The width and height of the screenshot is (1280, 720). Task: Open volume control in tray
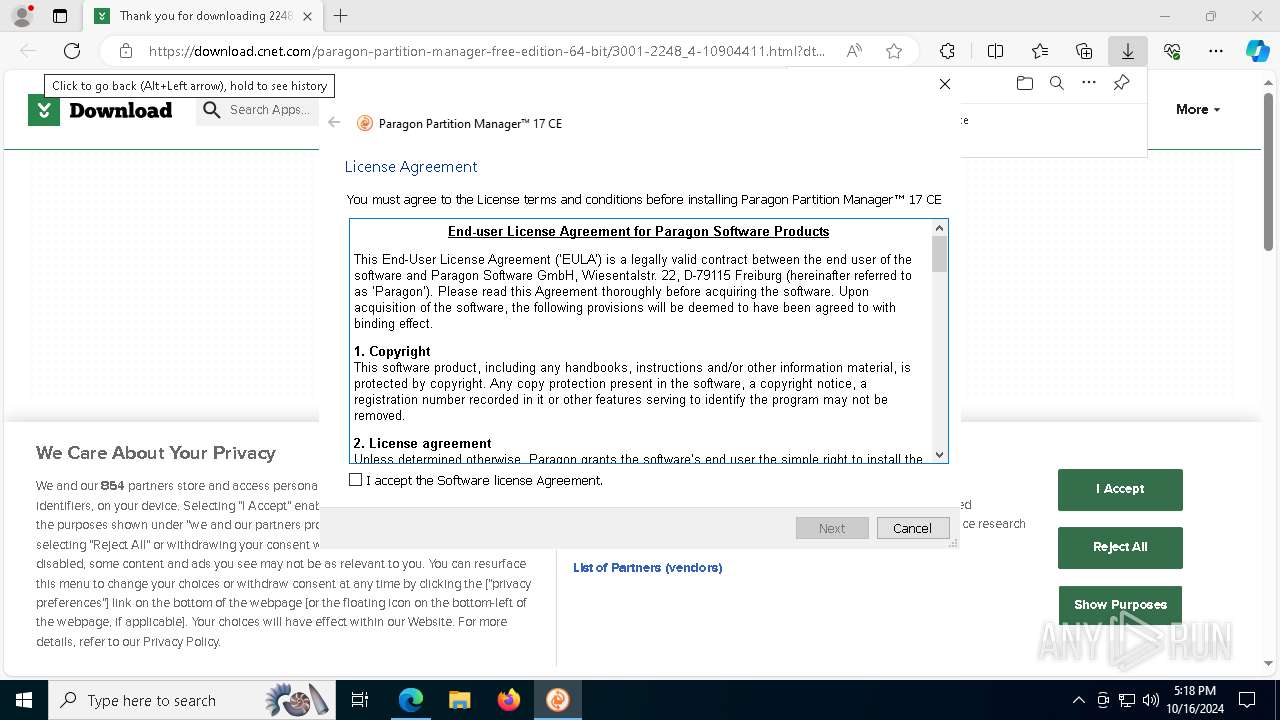(x=1151, y=700)
